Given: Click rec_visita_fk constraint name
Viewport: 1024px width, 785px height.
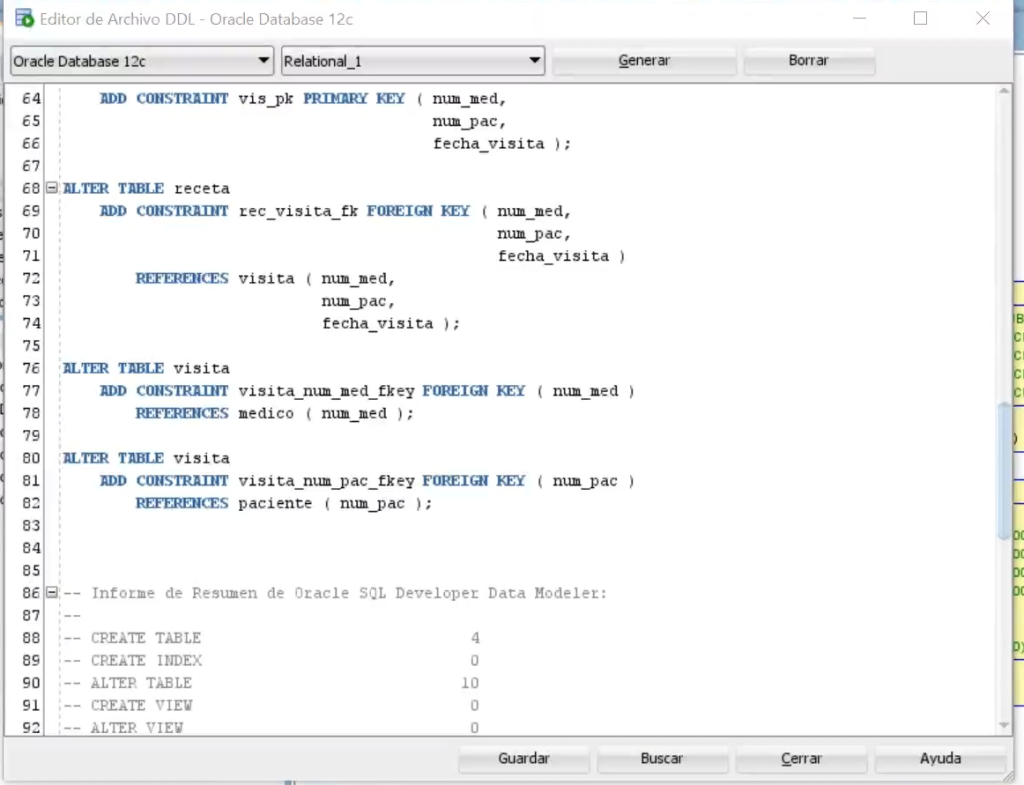Looking at the screenshot, I should point(298,211).
